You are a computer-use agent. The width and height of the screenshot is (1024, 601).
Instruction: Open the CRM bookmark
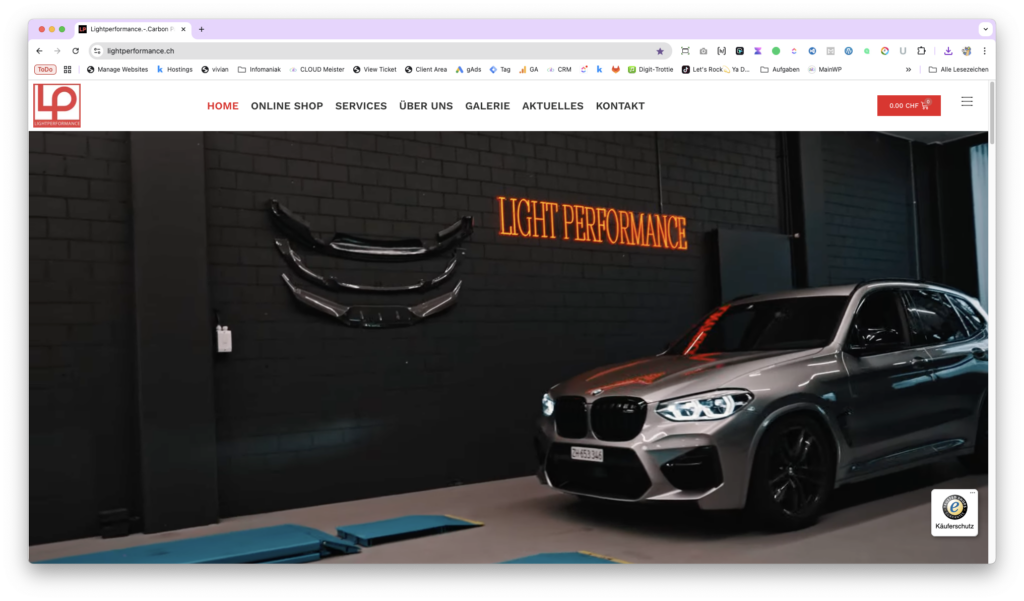coord(559,69)
